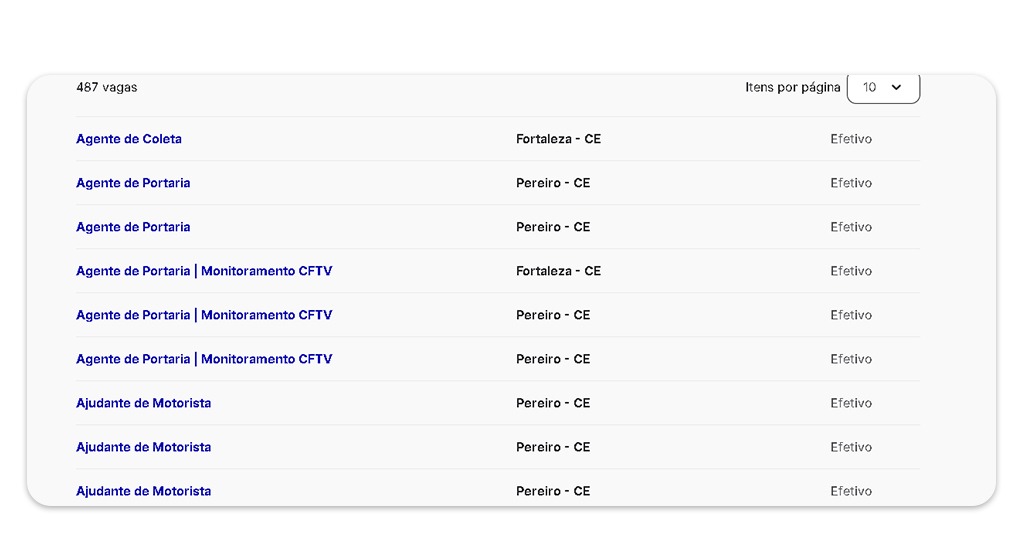Click Pereiro - CE in first Agente de Portaria row
This screenshot has width=1024, height=536.
553,183
